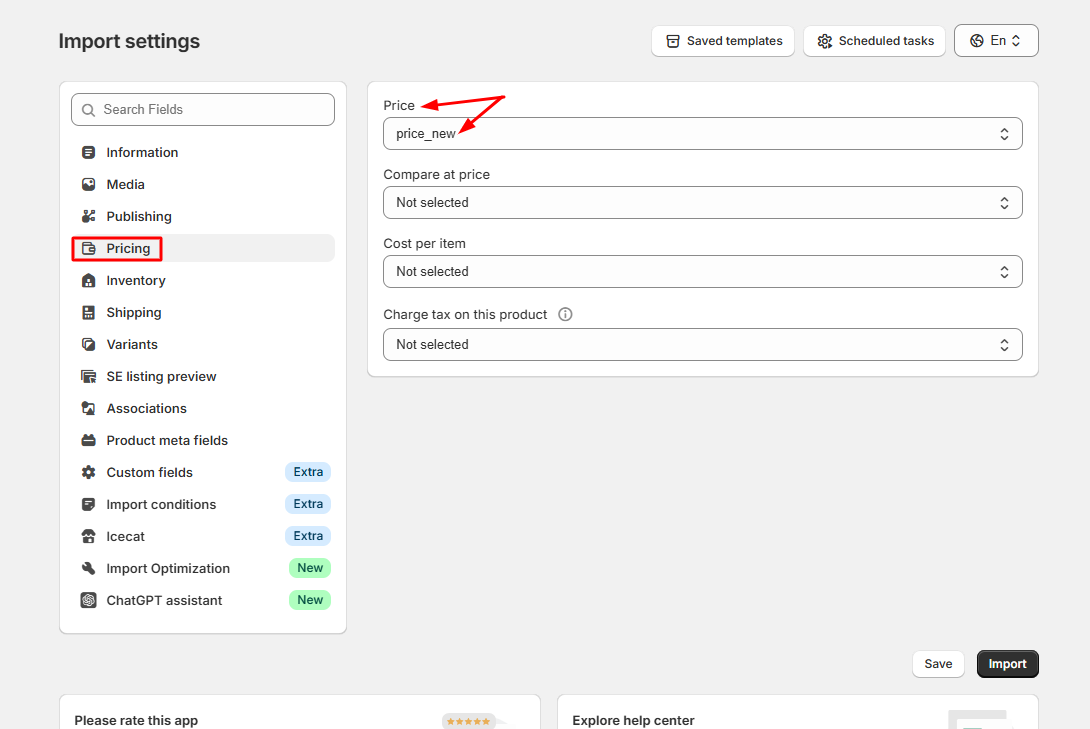Click the Icecat store icon
Screen dimensions: 1090x729
(x=88, y=536)
